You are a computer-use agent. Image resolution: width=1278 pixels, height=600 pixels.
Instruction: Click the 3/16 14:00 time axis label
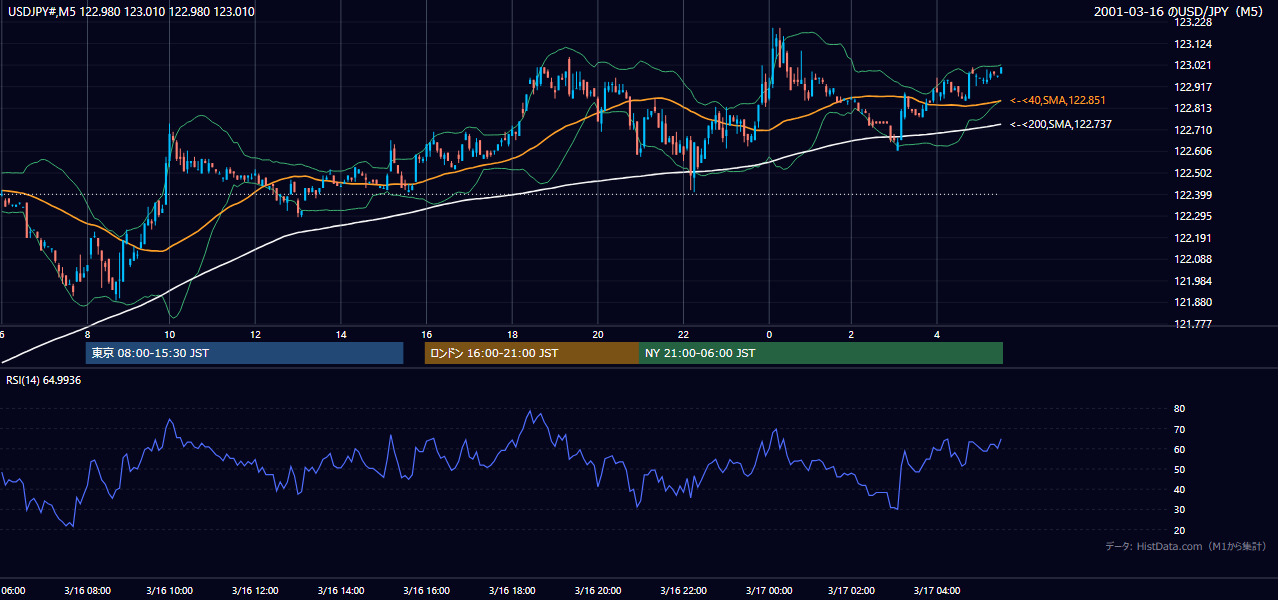(x=340, y=591)
